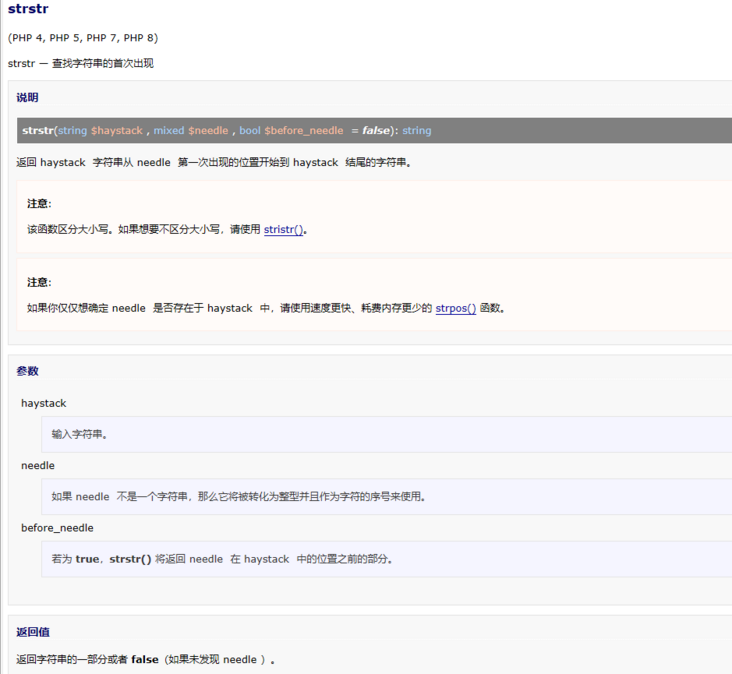This screenshot has height=674, width=732.
Task: Click the false default value in signature
Action: pyautogui.click(x=376, y=131)
